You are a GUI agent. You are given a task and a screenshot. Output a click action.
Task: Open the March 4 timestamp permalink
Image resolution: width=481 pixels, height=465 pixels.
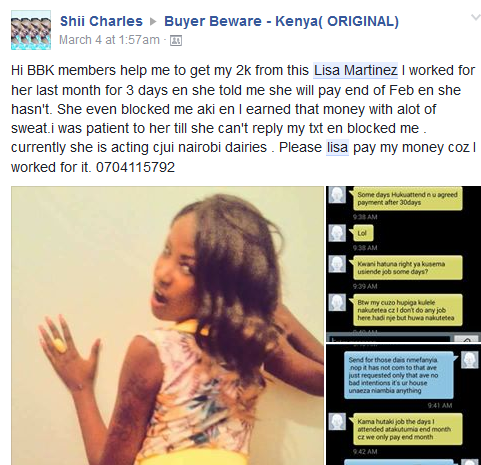point(109,40)
